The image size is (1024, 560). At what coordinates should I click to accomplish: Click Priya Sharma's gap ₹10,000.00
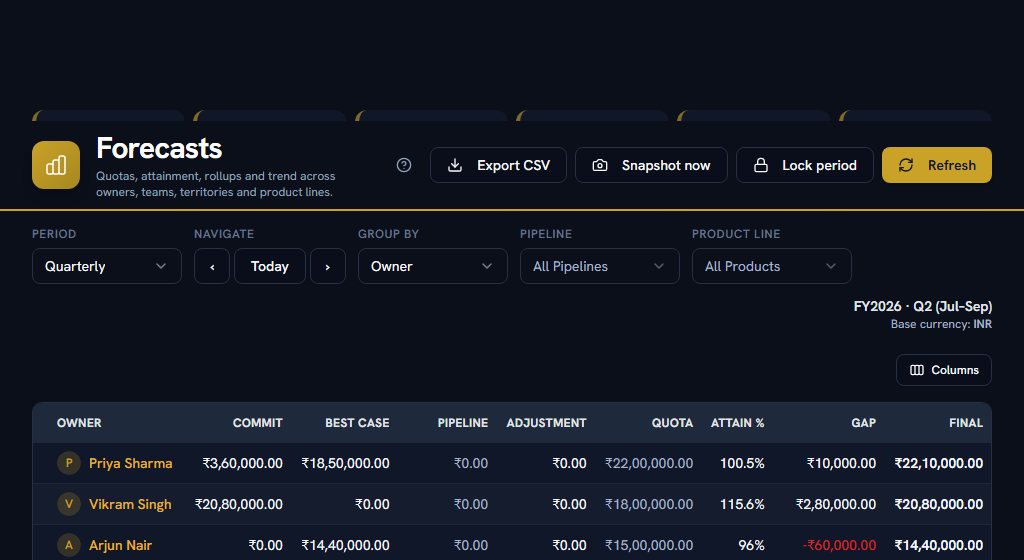tap(841, 463)
